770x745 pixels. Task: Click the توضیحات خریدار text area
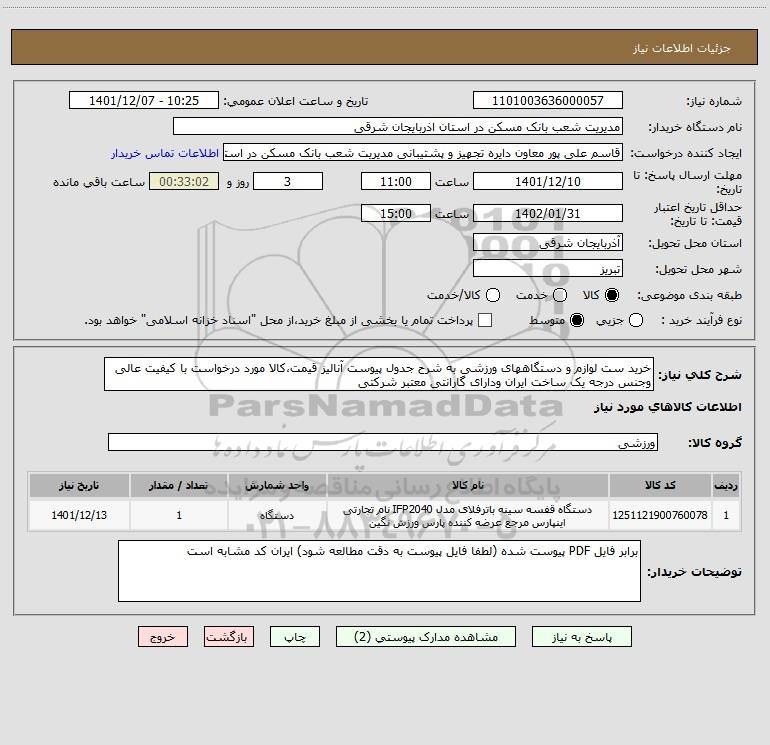[x=379, y=571]
